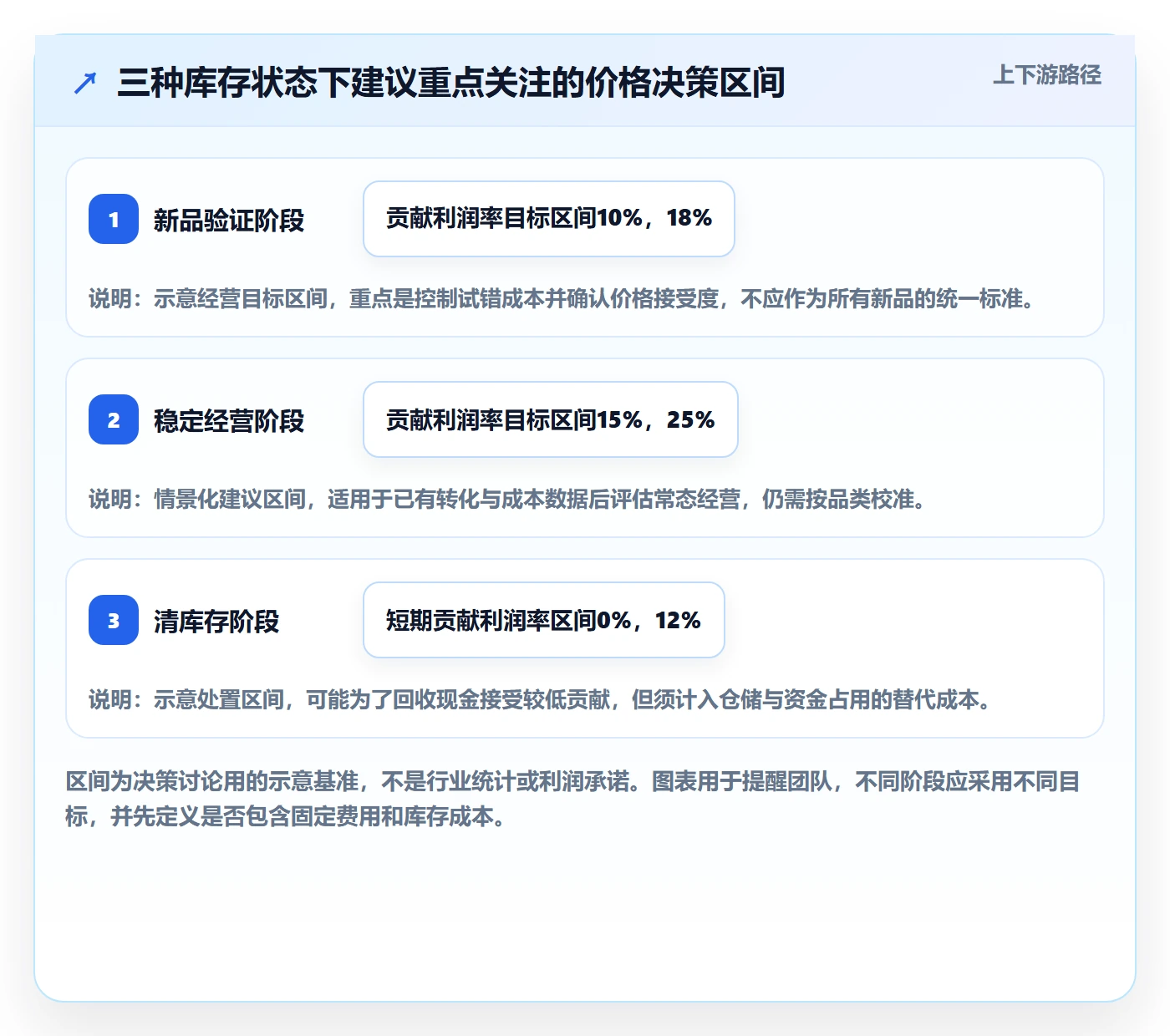
Task: Click the blue number 1 badge
Action: [114, 219]
